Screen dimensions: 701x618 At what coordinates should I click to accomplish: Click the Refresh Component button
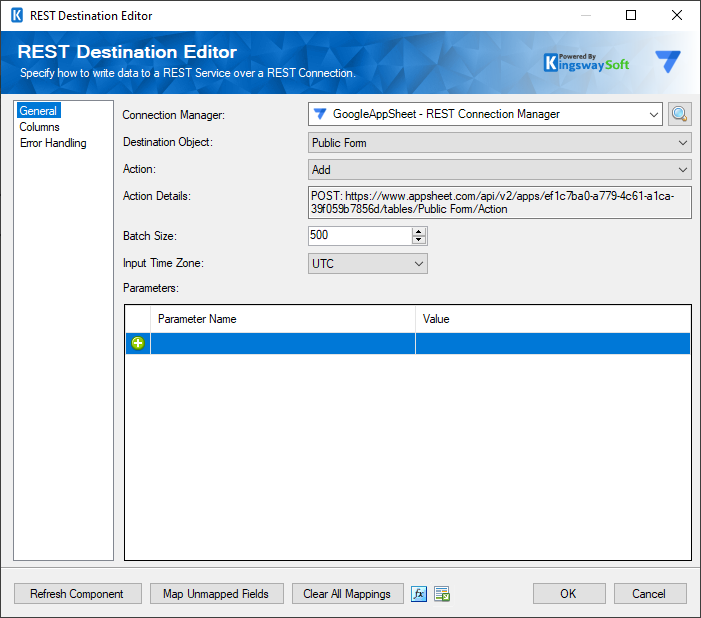78,594
